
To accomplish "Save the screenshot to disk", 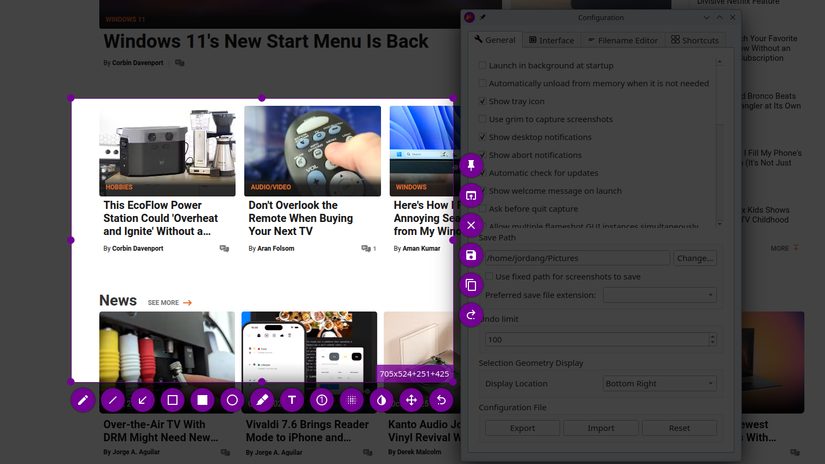I will click(x=471, y=255).
